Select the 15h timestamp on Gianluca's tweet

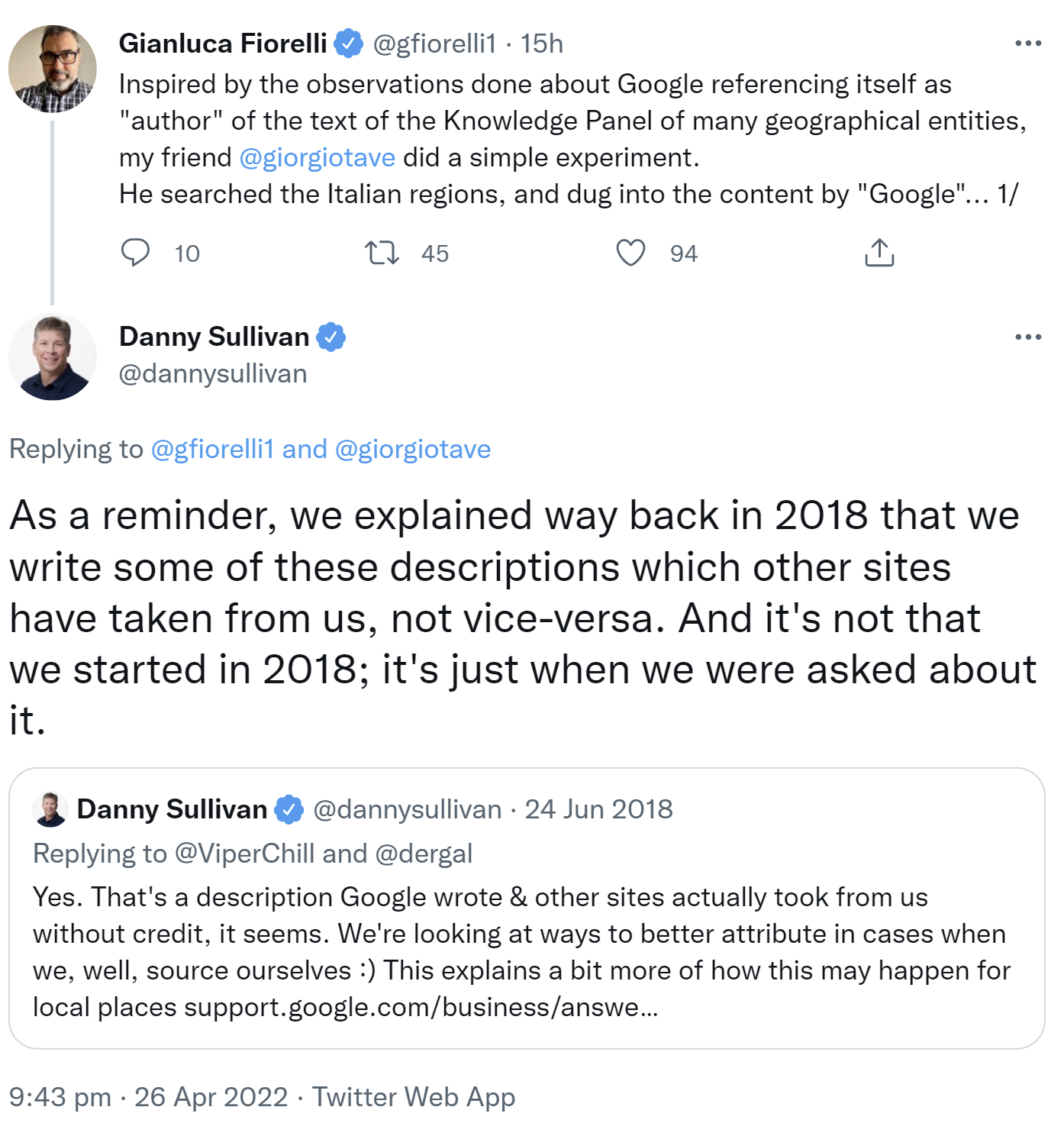point(540,44)
